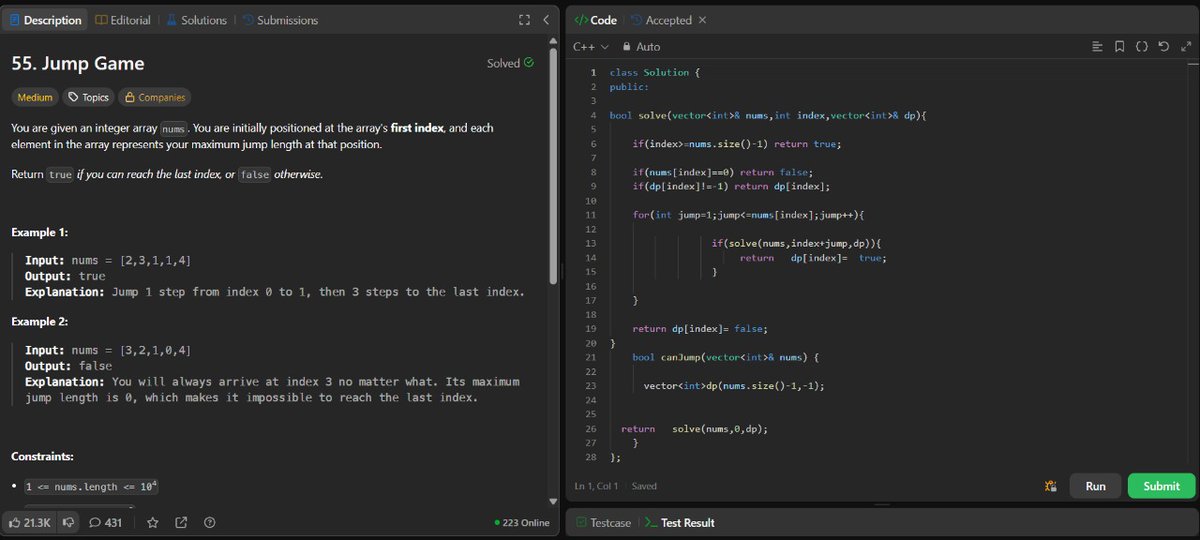Click the debugger icon beside Run
Screen dimensions: 1200x540
[x=1050, y=486]
